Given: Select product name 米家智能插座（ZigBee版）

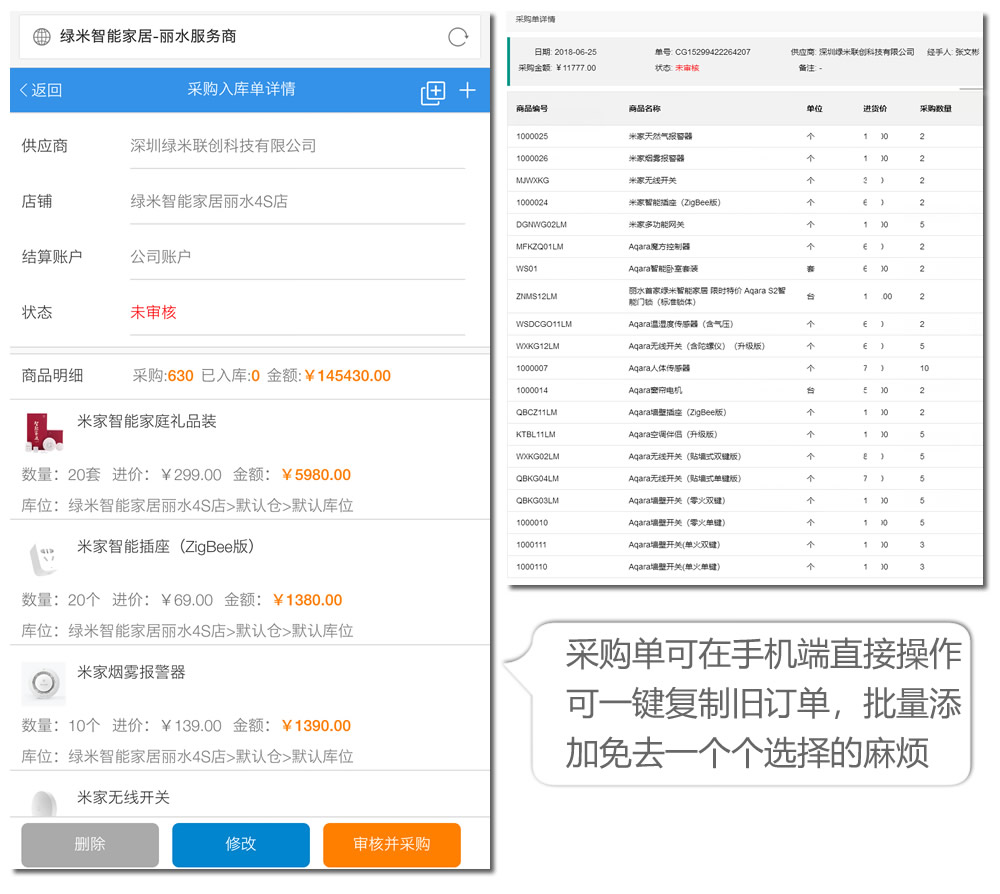Looking at the screenshot, I should pyautogui.click(x=166, y=547).
